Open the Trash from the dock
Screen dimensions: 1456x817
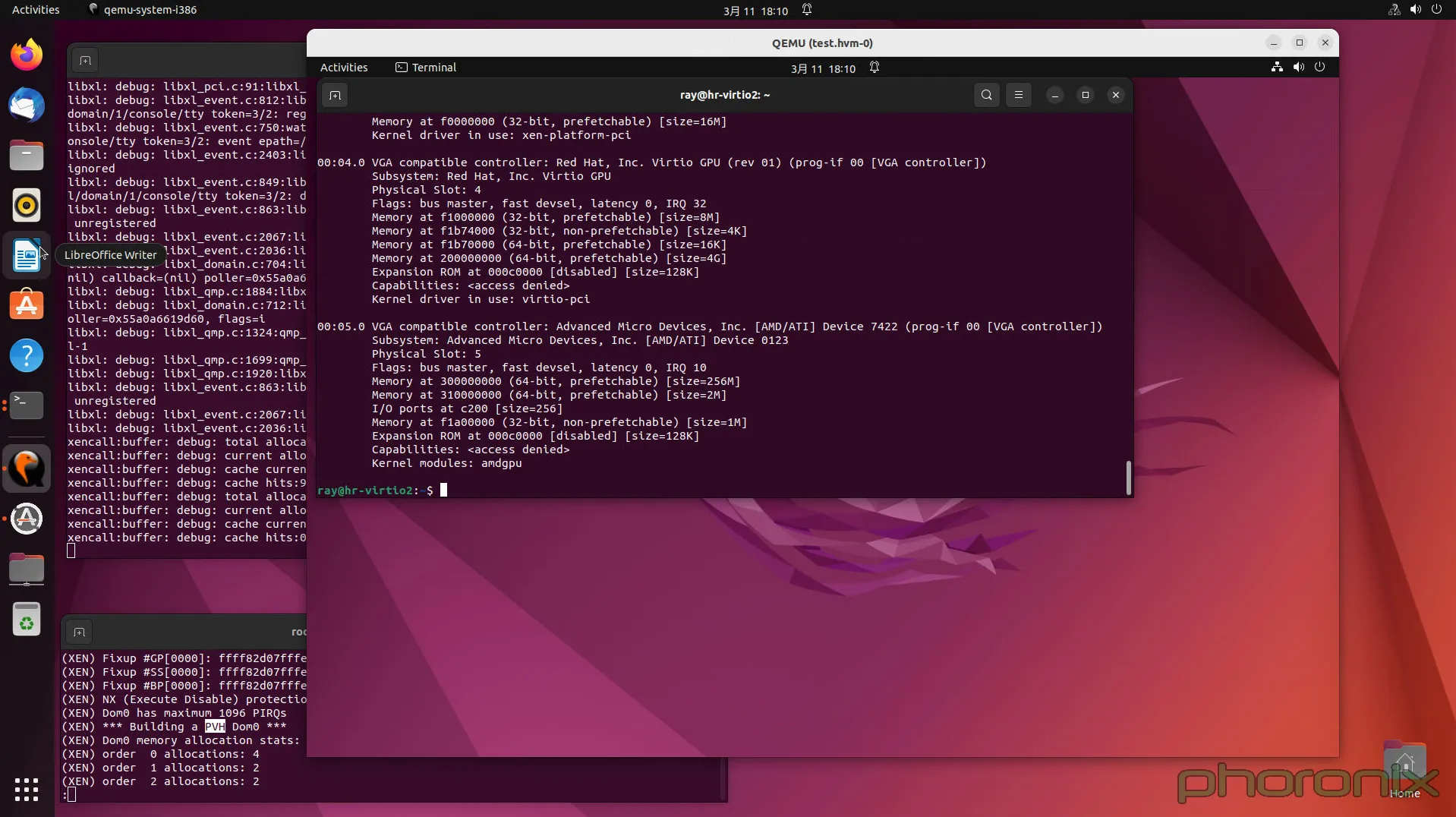27,619
